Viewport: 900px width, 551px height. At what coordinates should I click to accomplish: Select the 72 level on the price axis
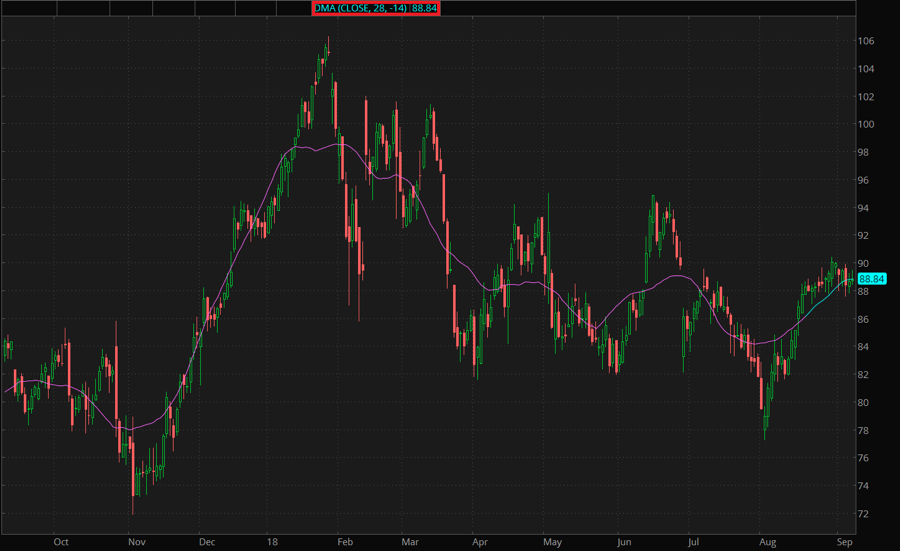click(x=865, y=513)
